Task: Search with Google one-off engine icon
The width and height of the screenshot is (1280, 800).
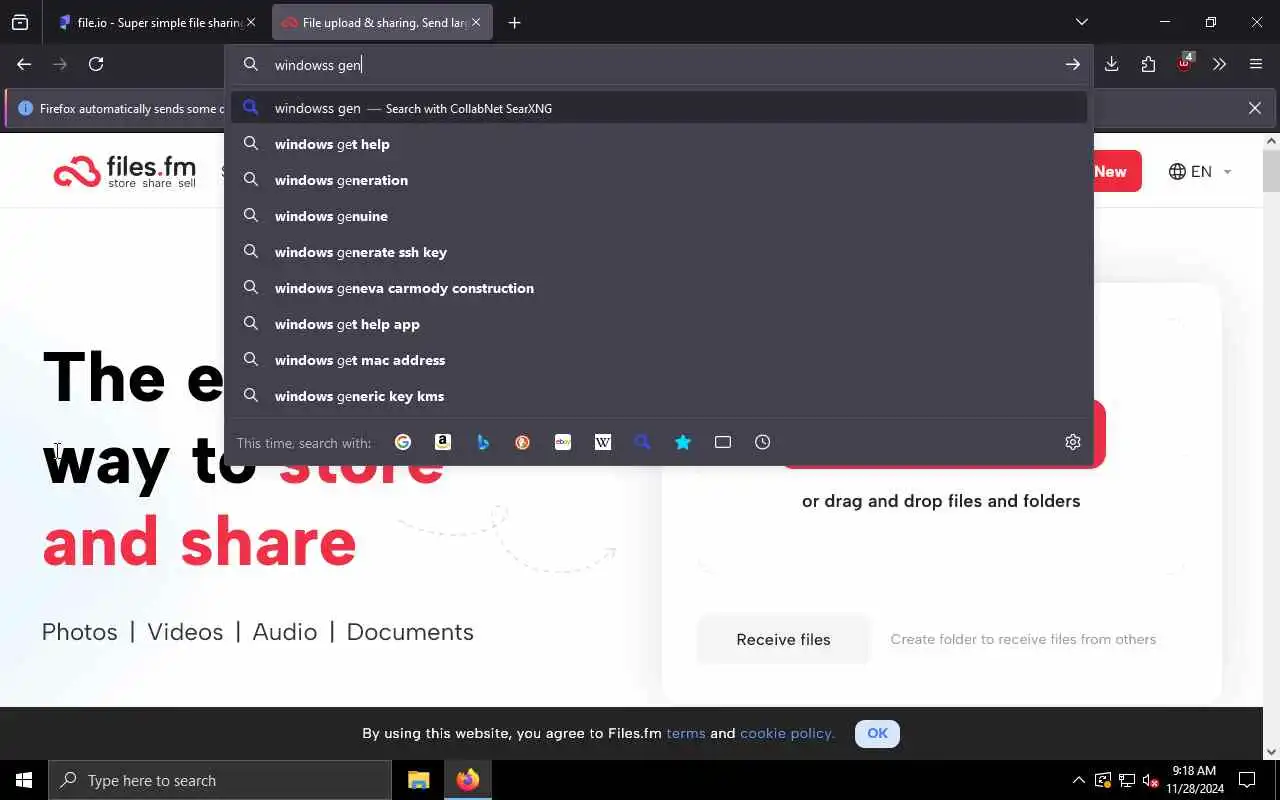Action: click(x=403, y=442)
